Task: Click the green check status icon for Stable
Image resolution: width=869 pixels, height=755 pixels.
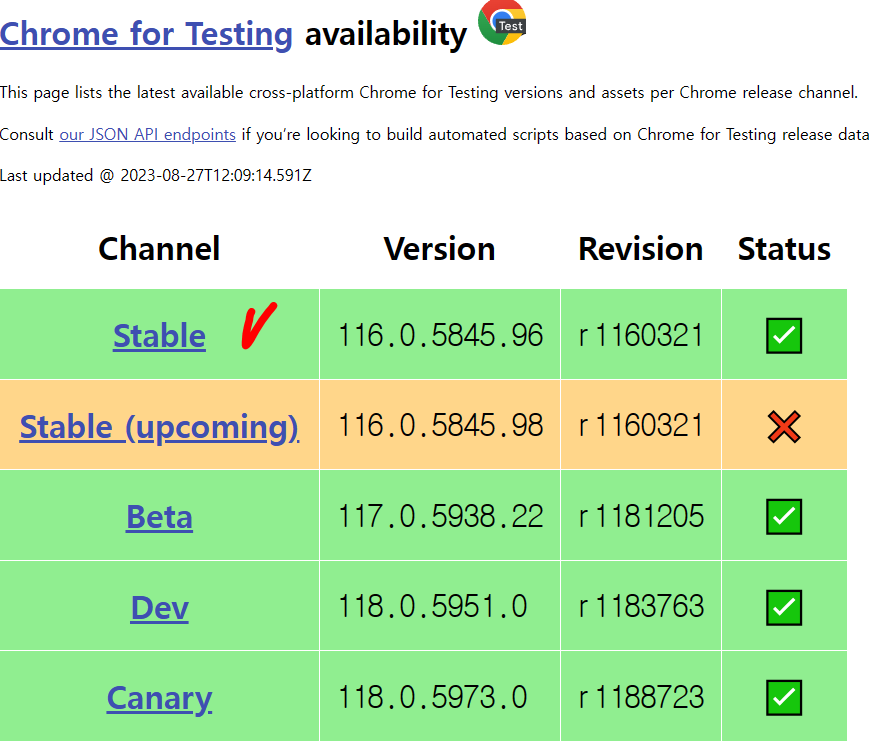Action: click(784, 335)
